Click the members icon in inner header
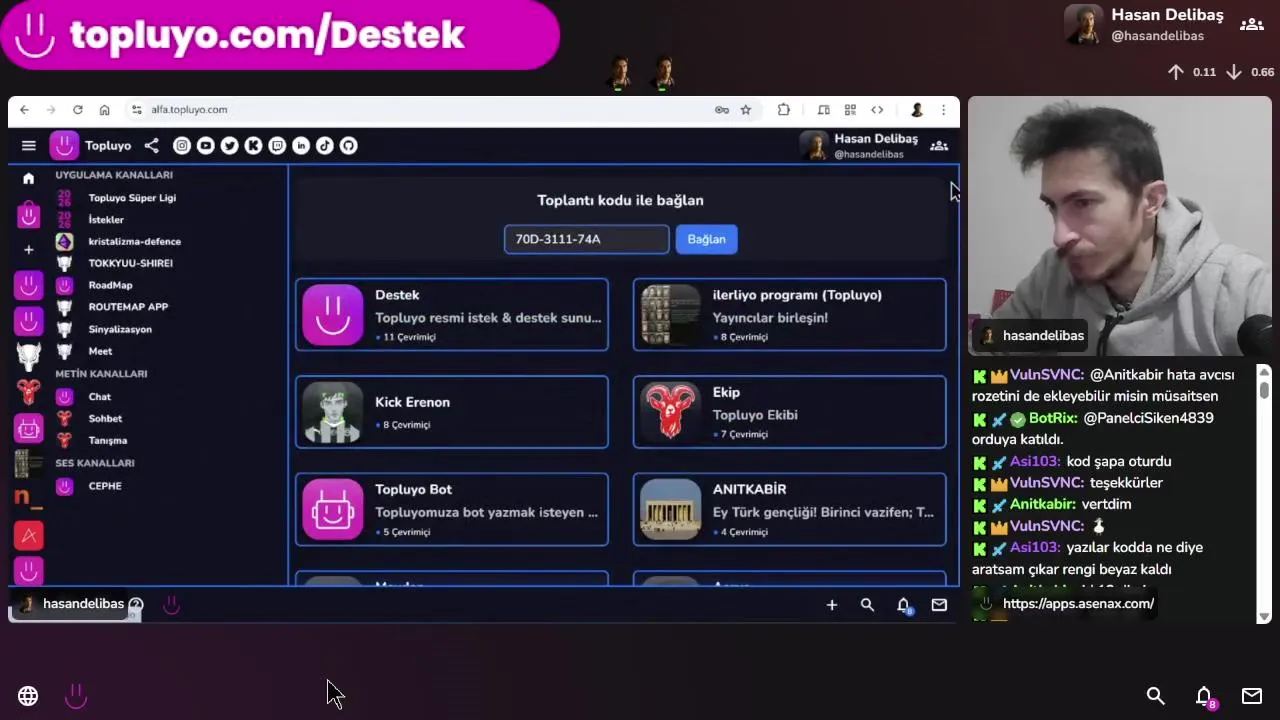 (938, 146)
